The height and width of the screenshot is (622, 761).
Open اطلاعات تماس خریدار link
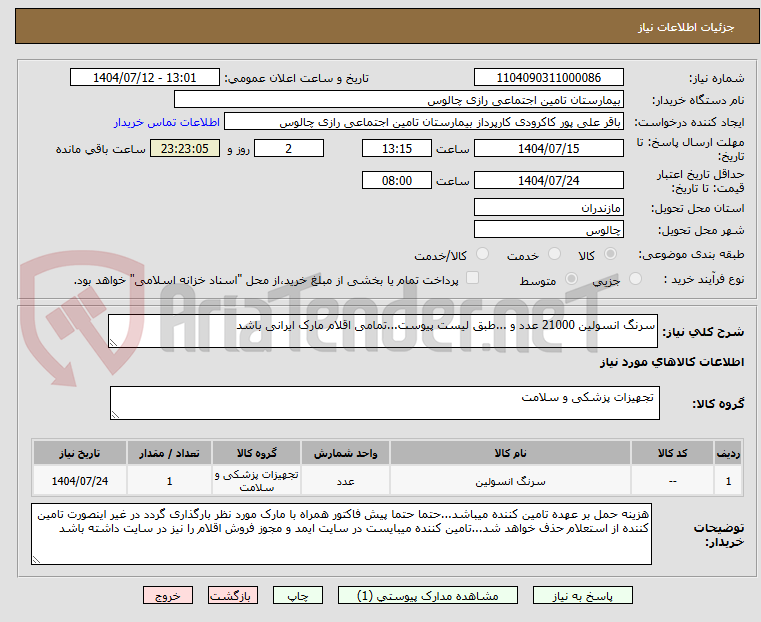pyautogui.click(x=167, y=122)
